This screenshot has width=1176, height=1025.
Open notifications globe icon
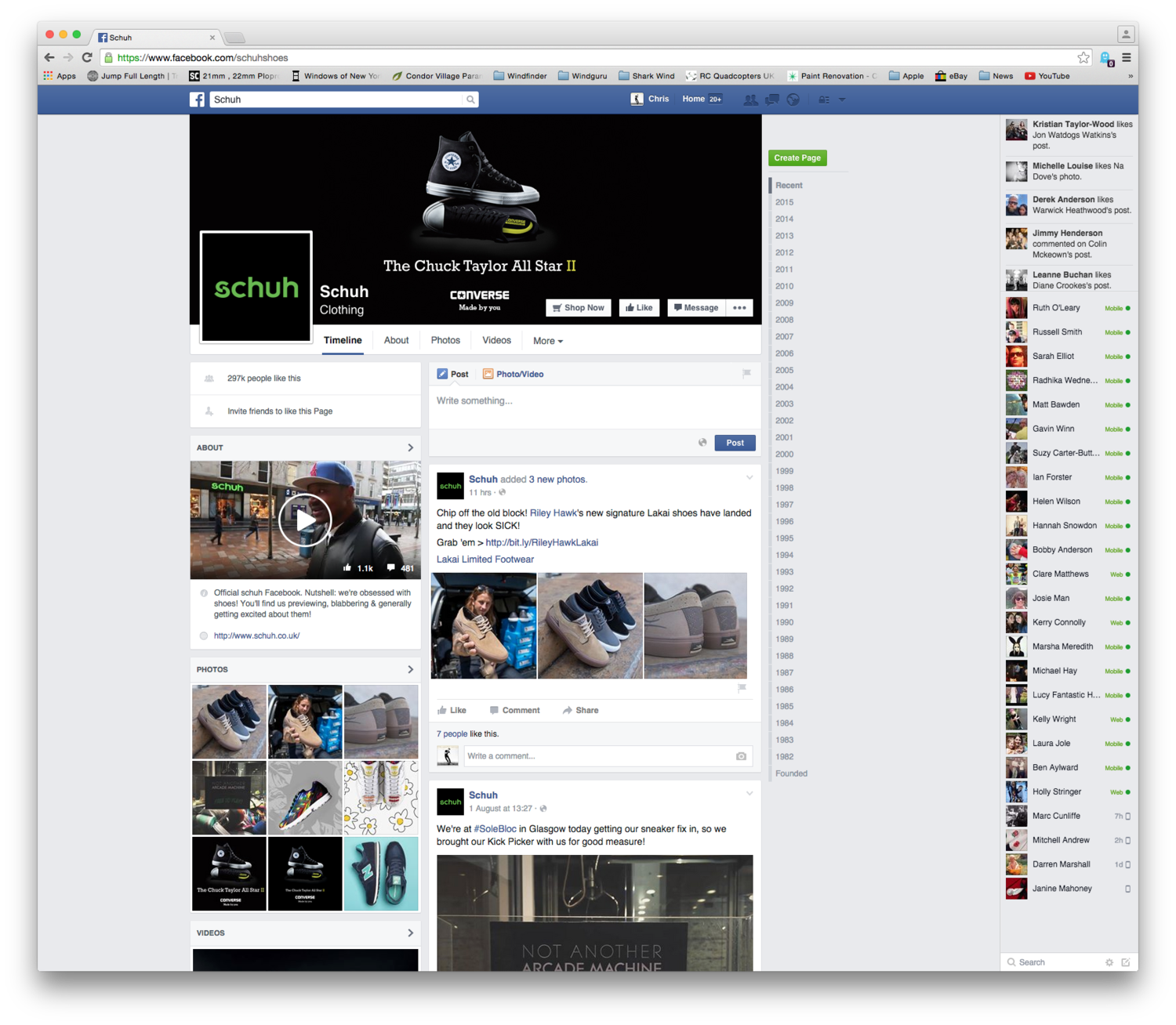point(793,100)
